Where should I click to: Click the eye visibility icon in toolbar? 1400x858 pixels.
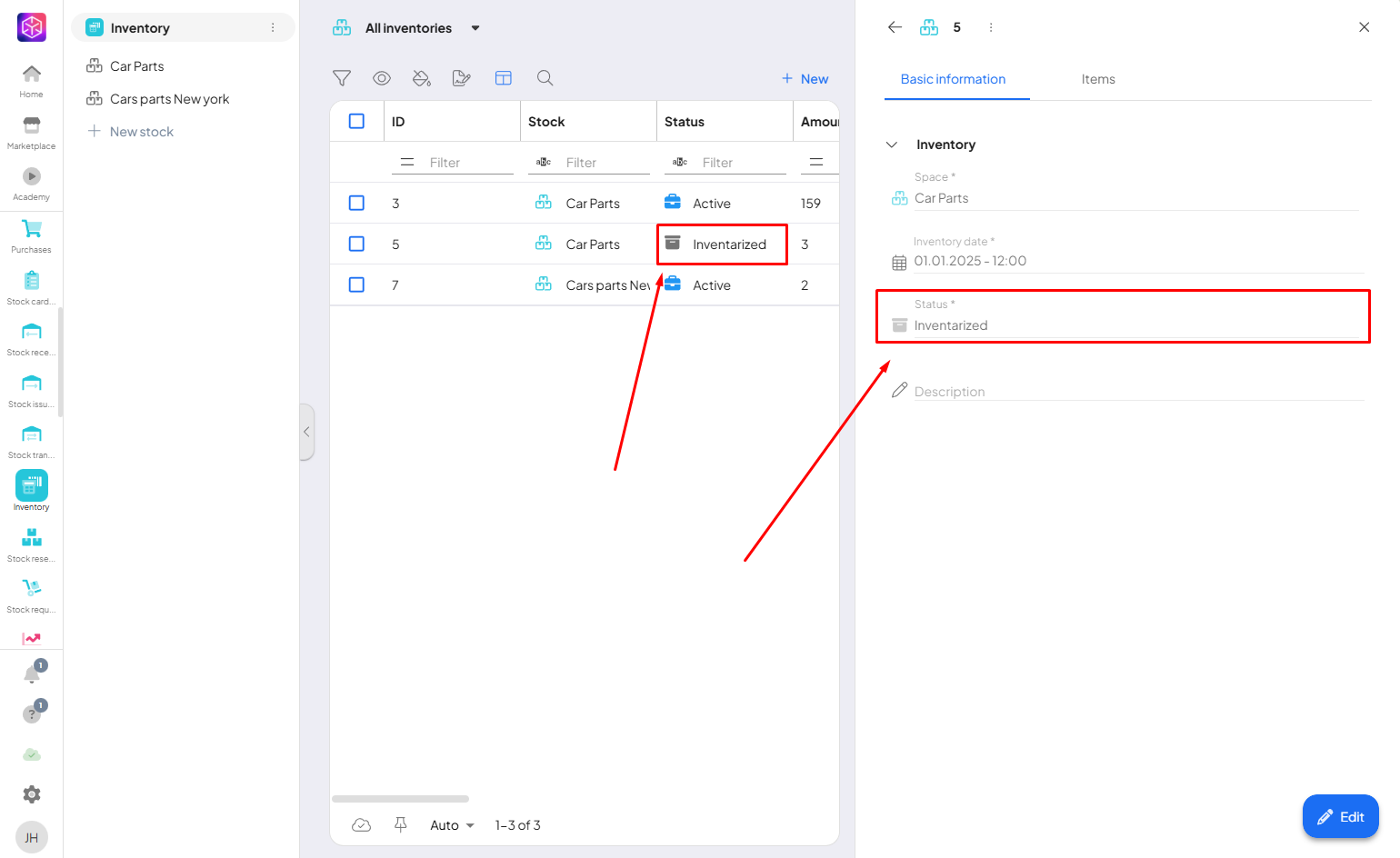click(382, 79)
